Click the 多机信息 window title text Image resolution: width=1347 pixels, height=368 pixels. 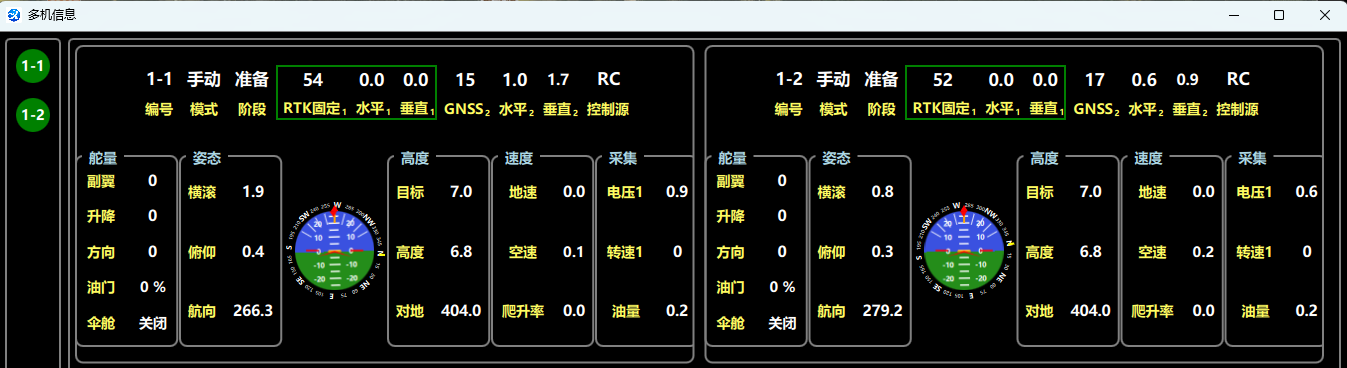coord(52,15)
